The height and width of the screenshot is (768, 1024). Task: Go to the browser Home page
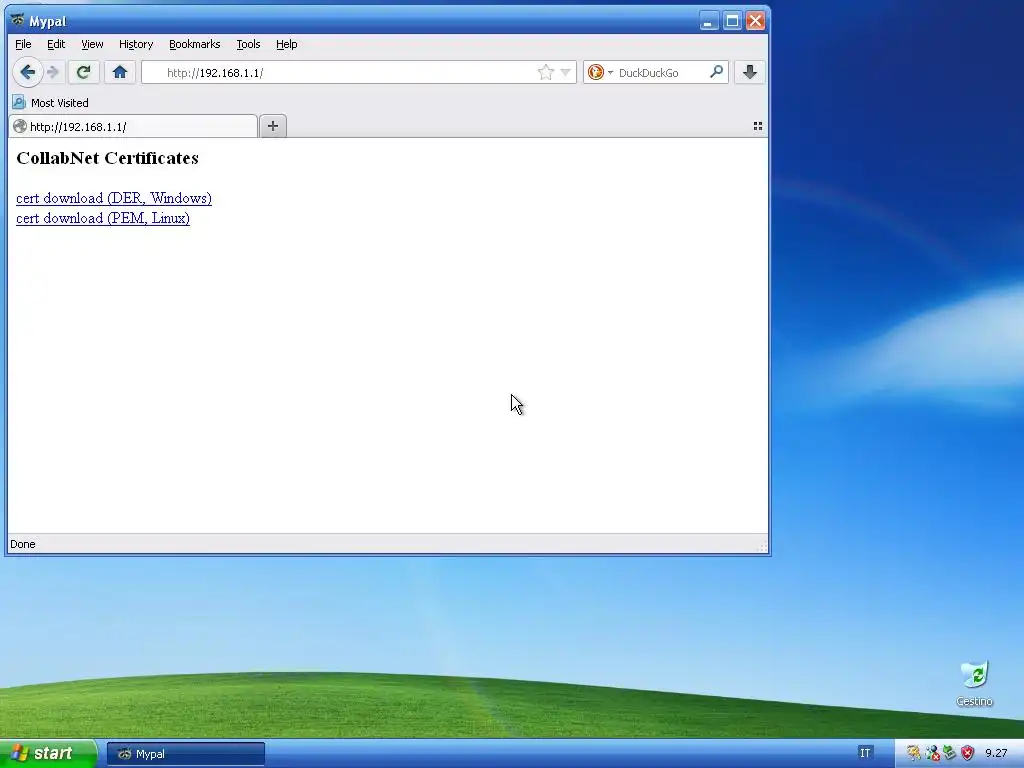pos(120,72)
